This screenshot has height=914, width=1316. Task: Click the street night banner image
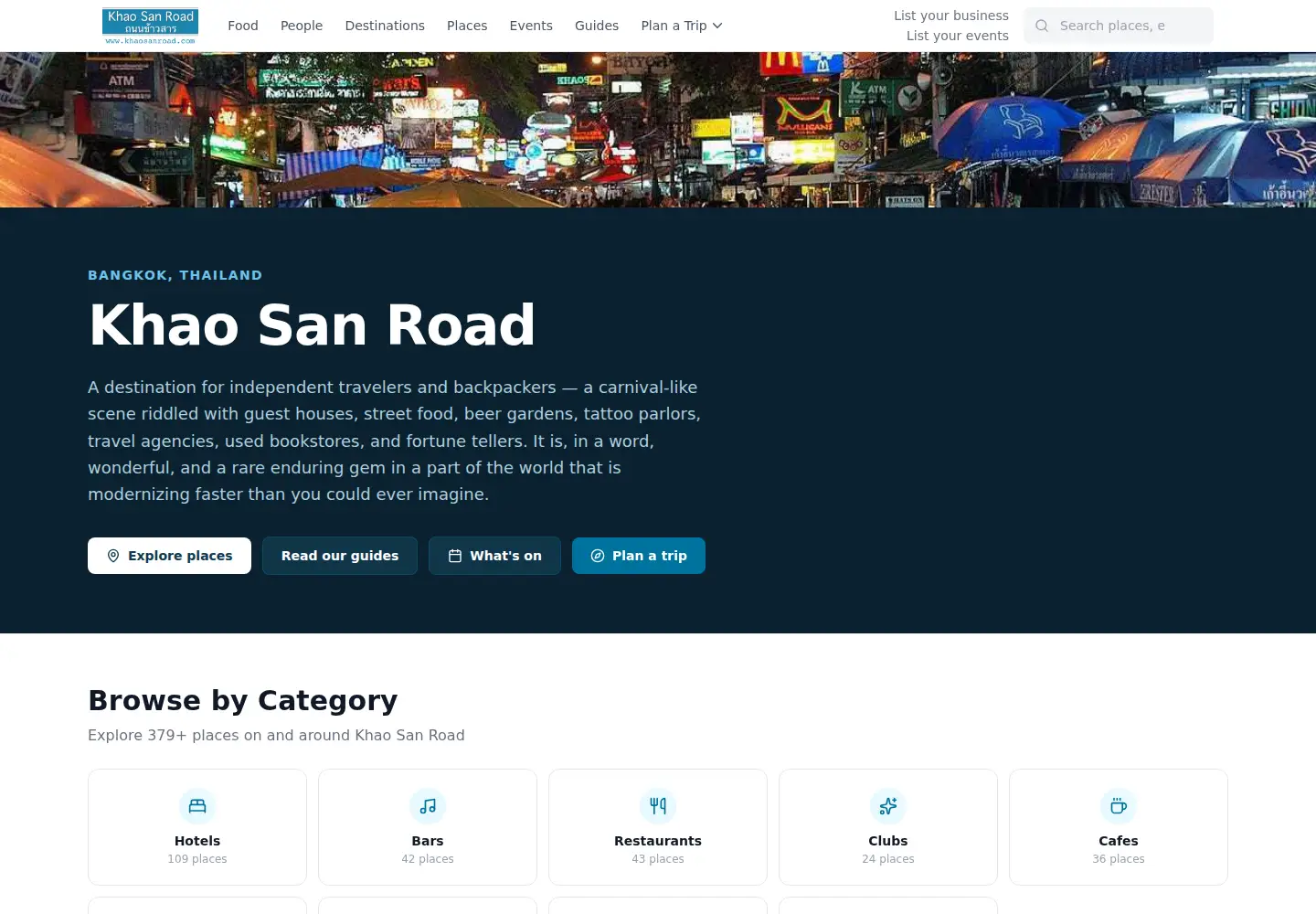pos(658,130)
